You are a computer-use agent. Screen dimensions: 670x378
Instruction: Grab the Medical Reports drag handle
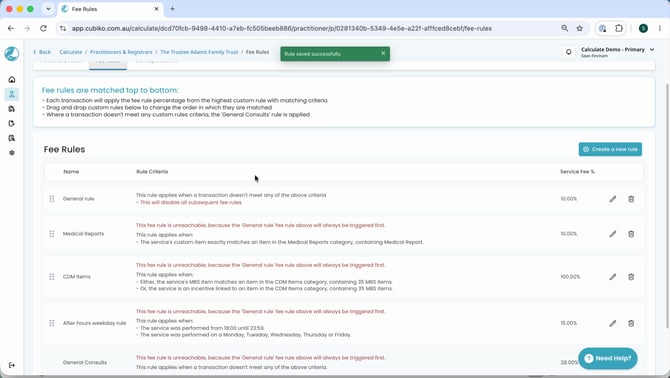click(x=52, y=234)
